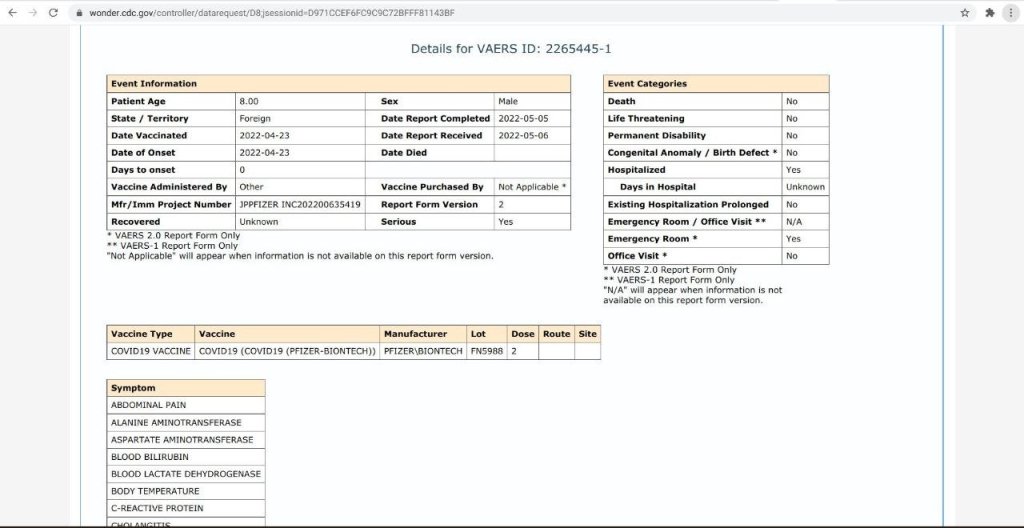The image size is (1024, 528).
Task: Click the Lot number FN5988 cell
Action: coord(486,351)
